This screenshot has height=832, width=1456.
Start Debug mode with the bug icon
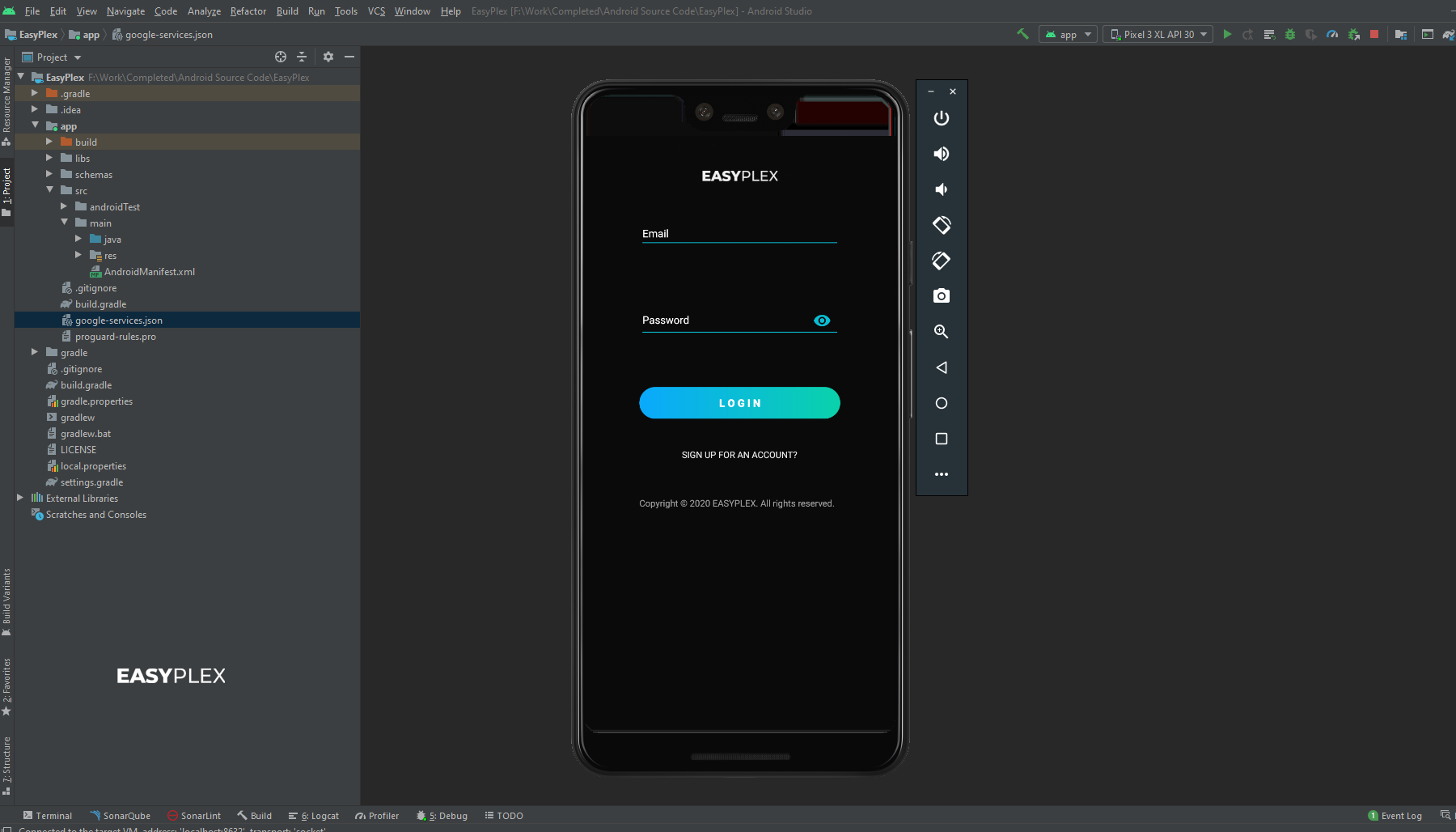(1289, 34)
